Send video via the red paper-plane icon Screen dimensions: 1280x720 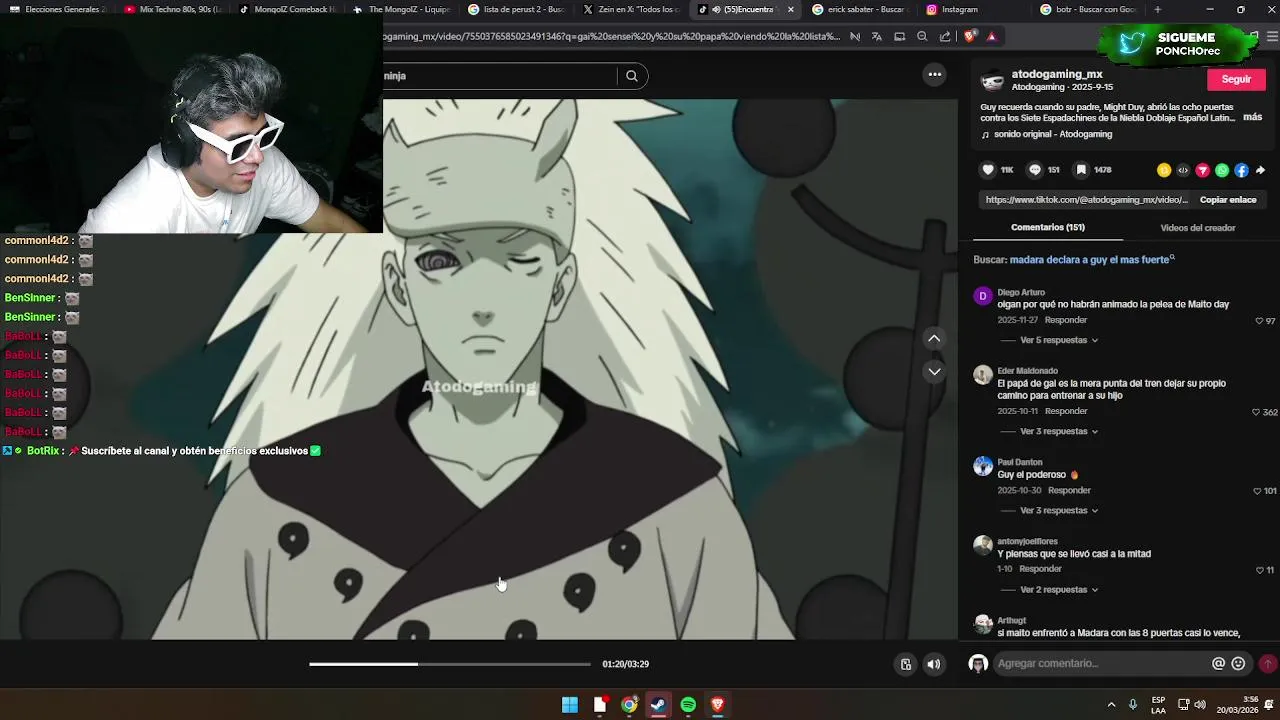pyautogui.click(x=1203, y=170)
